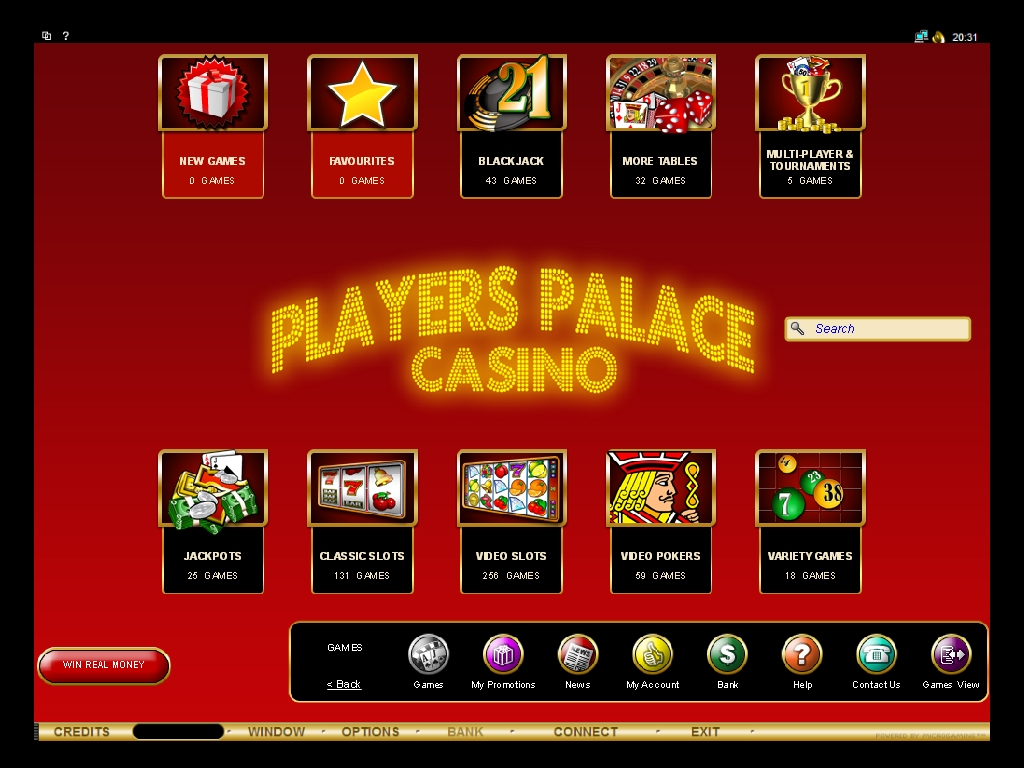
Task: Open the Variety Games category
Action: tap(810, 521)
